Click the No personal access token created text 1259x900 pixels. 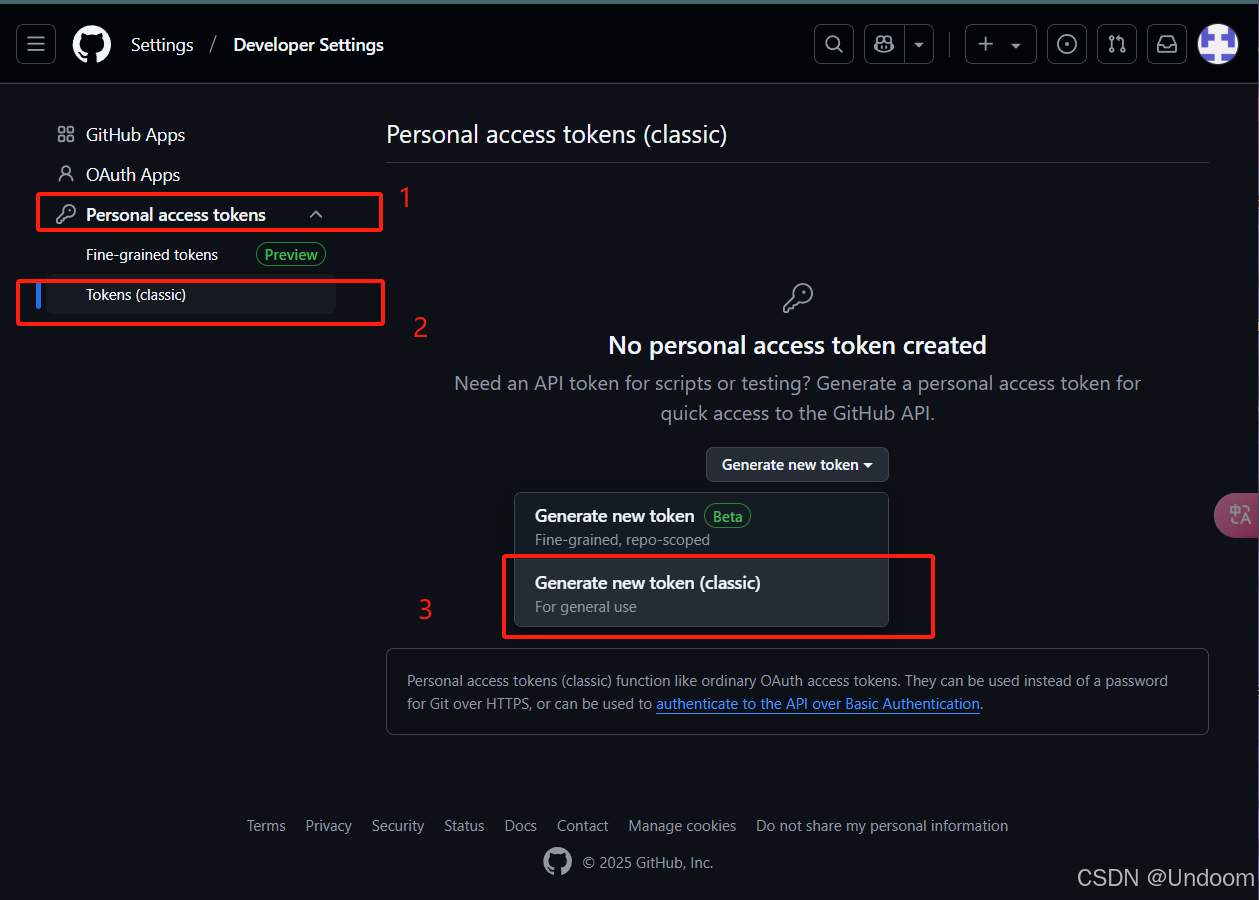pyautogui.click(x=797, y=346)
